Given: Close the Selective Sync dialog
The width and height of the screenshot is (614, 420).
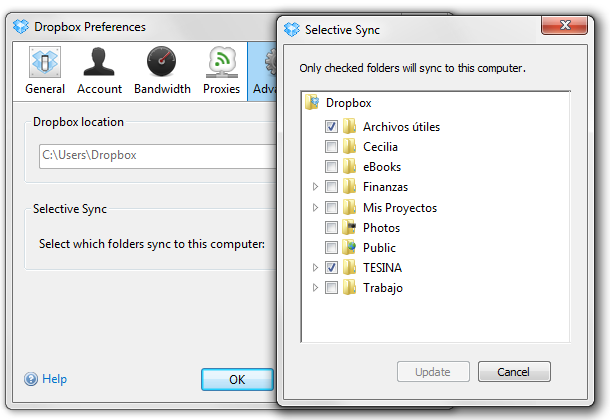Looking at the screenshot, I should pyautogui.click(x=564, y=25).
